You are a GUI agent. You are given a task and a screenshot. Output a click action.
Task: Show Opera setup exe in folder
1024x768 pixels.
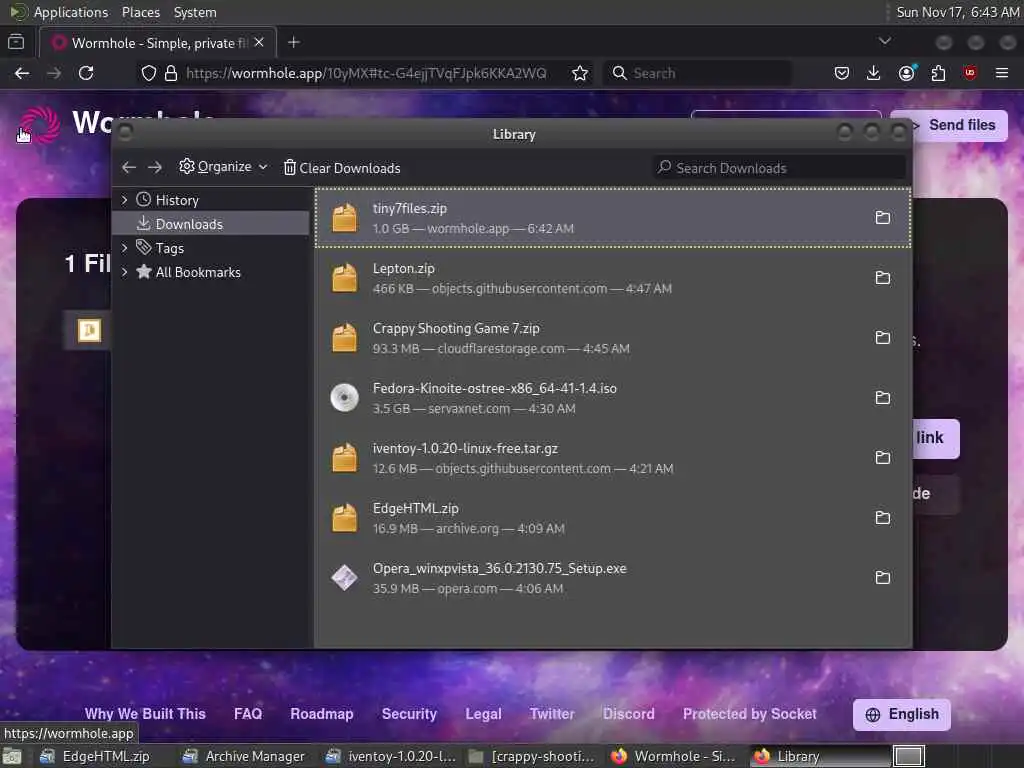[x=882, y=577]
